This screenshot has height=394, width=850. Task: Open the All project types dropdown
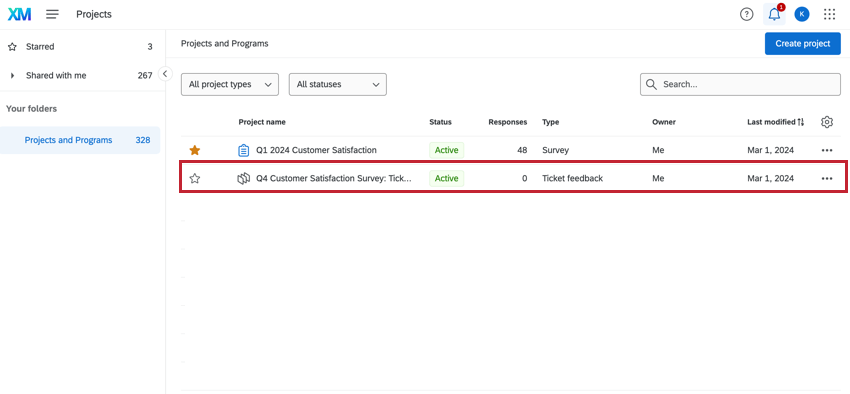pos(230,85)
